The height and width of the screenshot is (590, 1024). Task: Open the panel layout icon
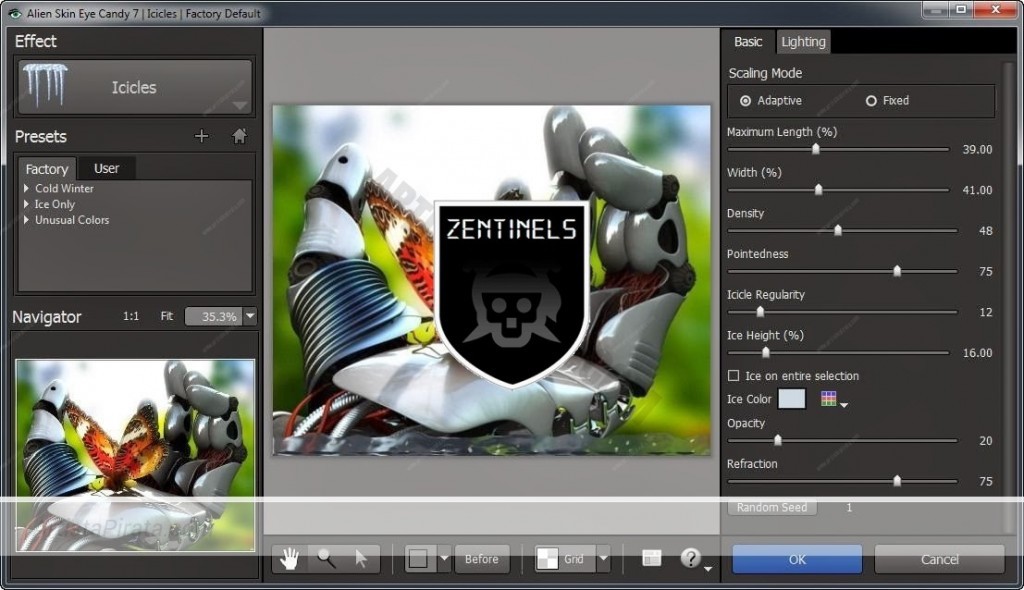click(x=651, y=558)
